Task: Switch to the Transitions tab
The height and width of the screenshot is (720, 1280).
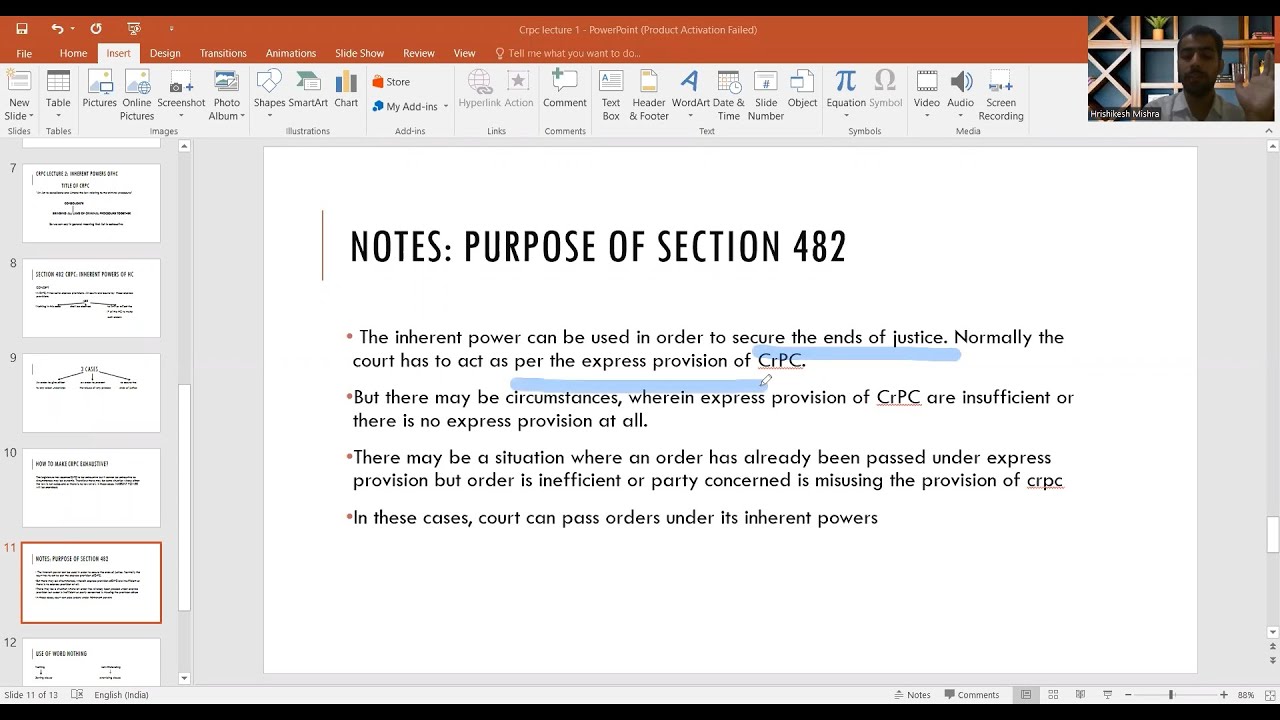Action: tap(223, 53)
